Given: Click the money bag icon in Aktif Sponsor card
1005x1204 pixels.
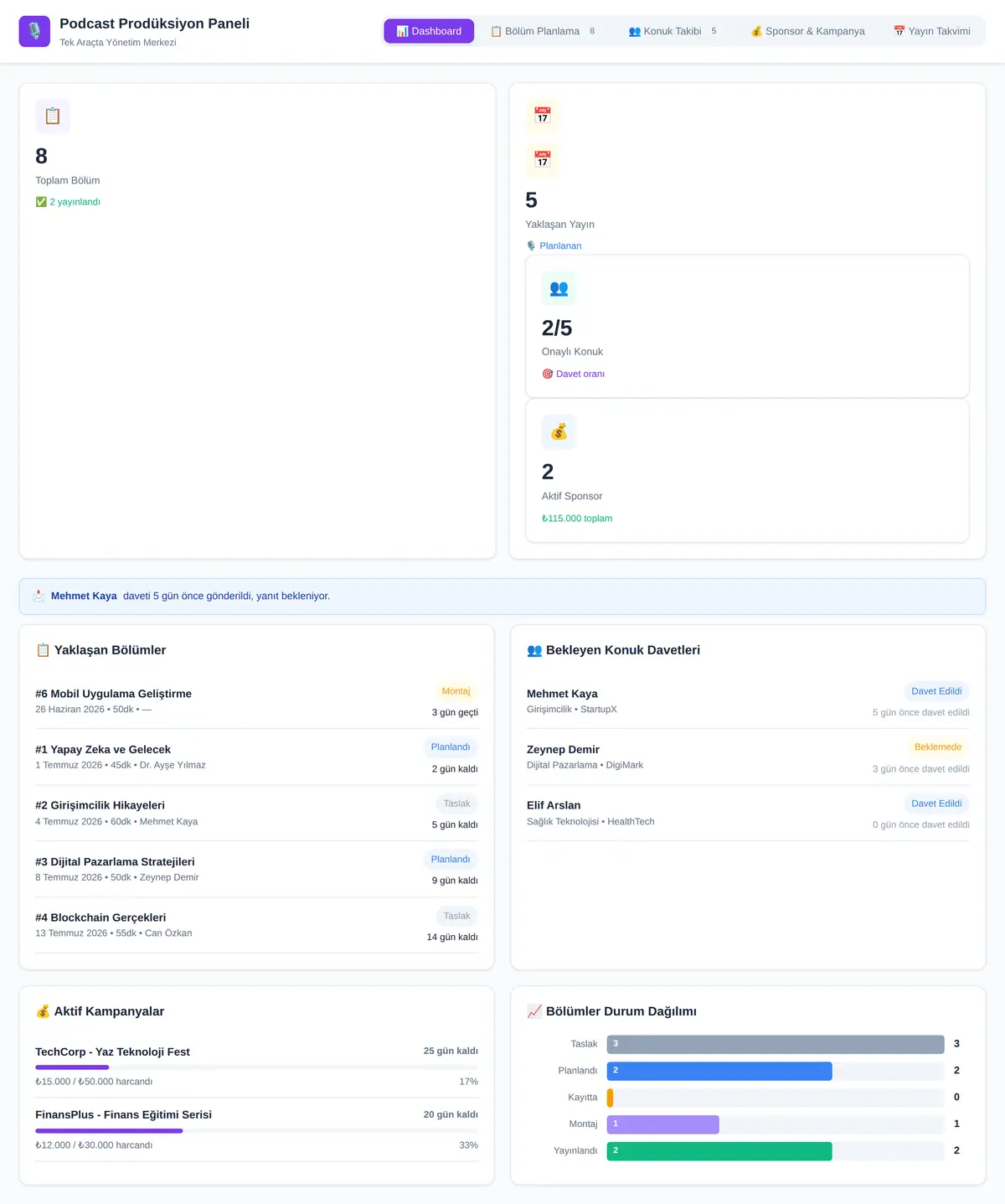Looking at the screenshot, I should (559, 432).
